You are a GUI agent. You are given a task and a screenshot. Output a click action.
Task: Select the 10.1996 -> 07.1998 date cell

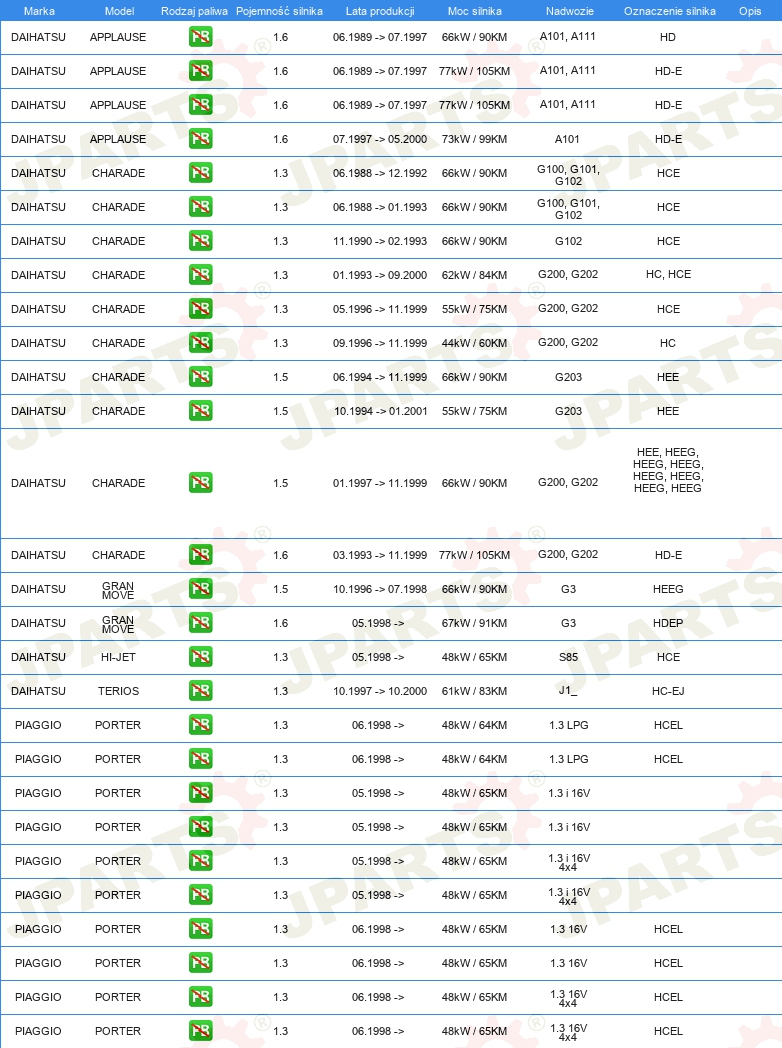pos(380,589)
